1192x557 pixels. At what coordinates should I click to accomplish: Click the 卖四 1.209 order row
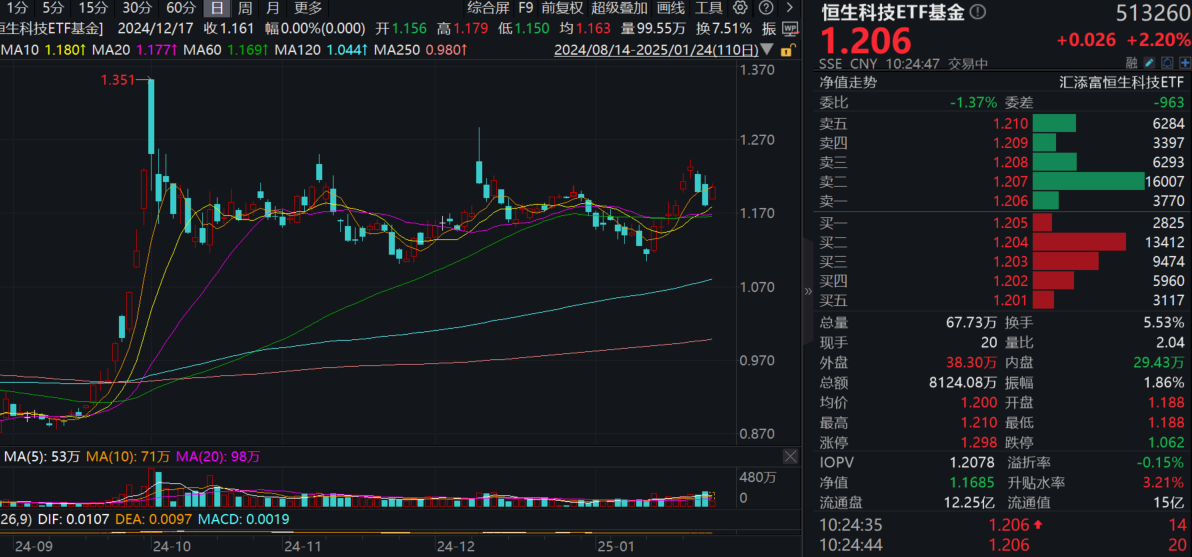click(1001, 142)
